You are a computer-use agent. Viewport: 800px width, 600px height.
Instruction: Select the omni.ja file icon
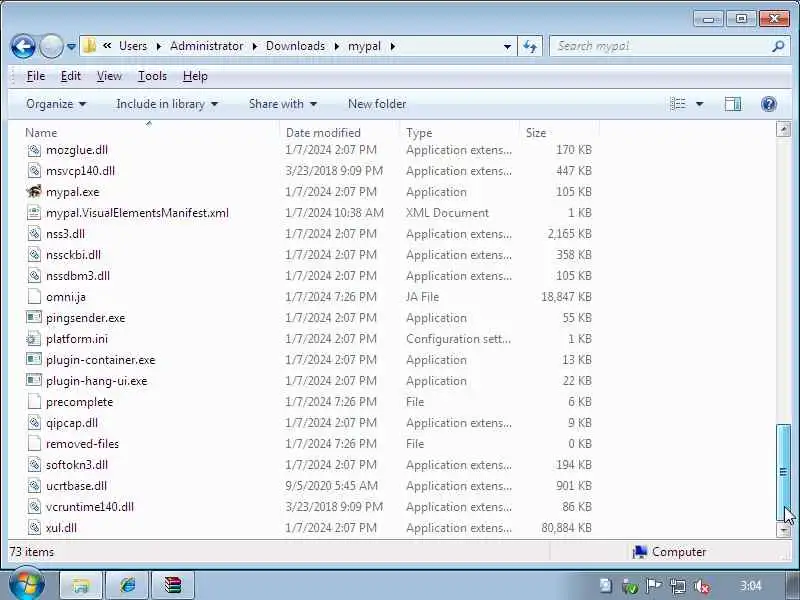[34, 296]
